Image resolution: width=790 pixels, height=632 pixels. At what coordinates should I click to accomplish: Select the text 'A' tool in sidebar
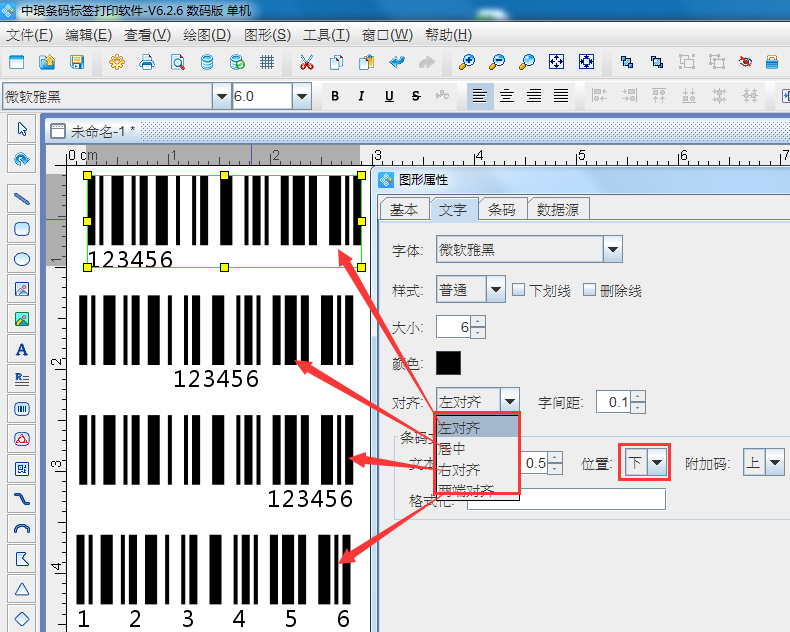coord(21,349)
